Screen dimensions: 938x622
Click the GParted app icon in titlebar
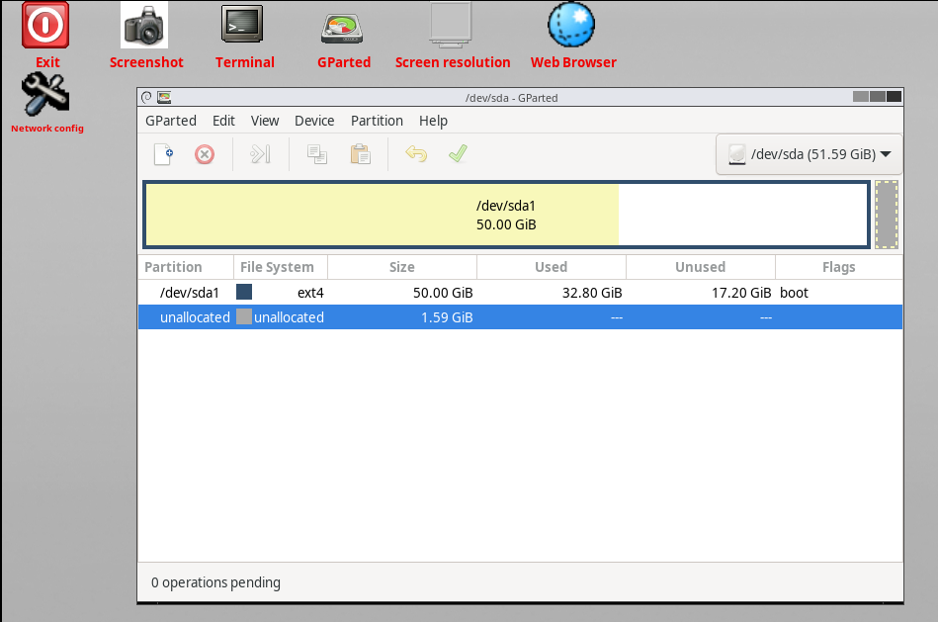tap(164, 97)
